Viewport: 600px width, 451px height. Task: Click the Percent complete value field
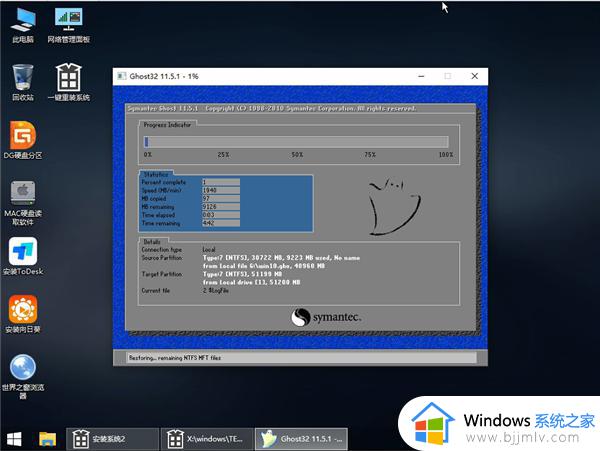pyautogui.click(x=221, y=182)
